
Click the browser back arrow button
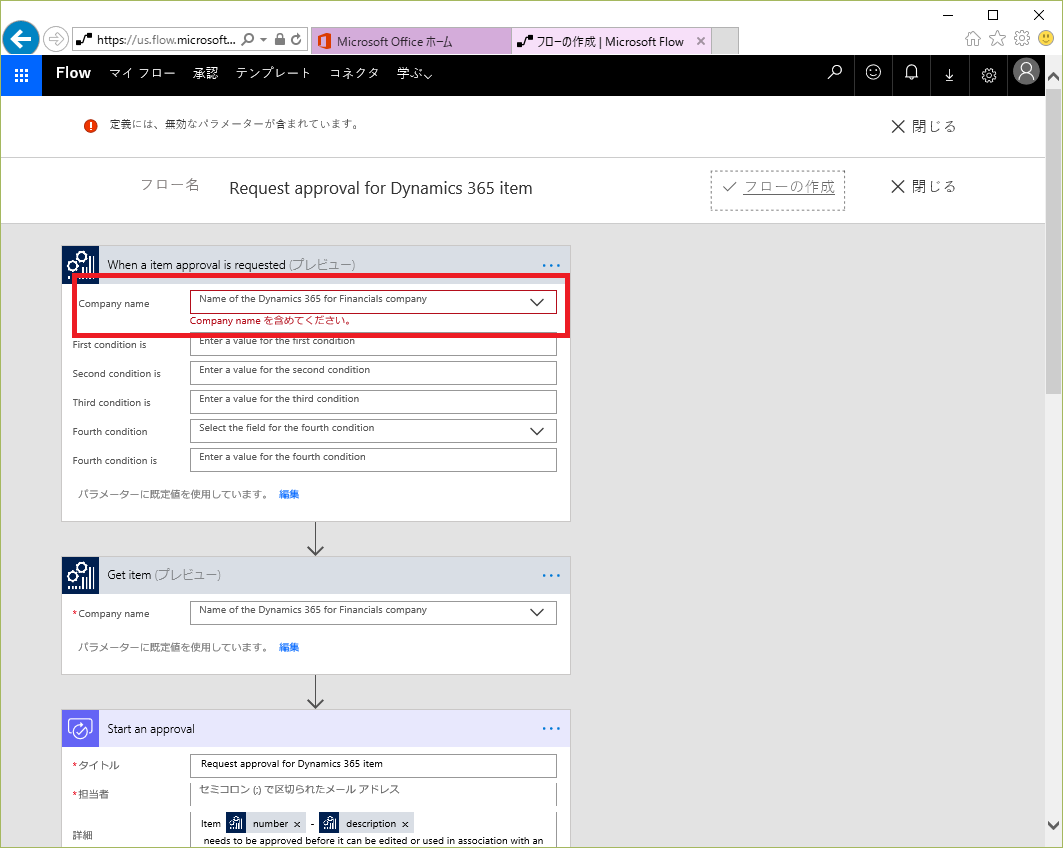21,39
